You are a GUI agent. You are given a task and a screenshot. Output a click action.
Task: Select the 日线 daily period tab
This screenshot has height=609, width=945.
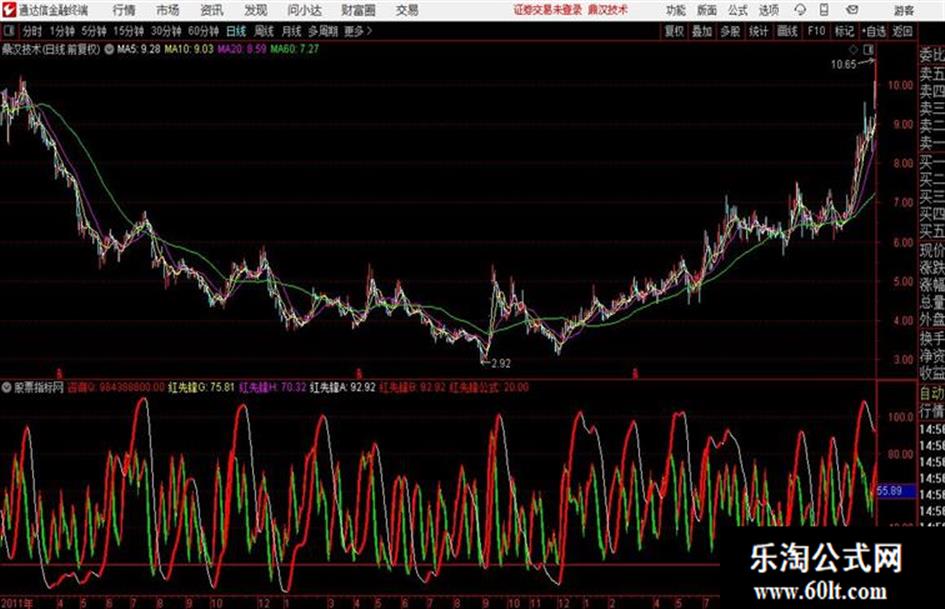[236, 31]
